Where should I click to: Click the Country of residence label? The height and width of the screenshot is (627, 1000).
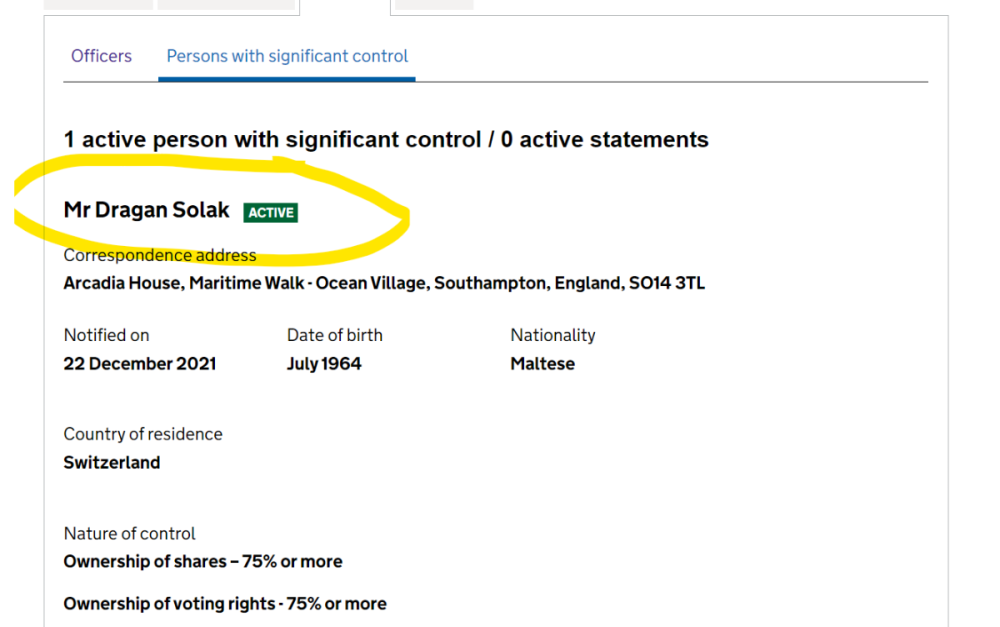(x=143, y=434)
